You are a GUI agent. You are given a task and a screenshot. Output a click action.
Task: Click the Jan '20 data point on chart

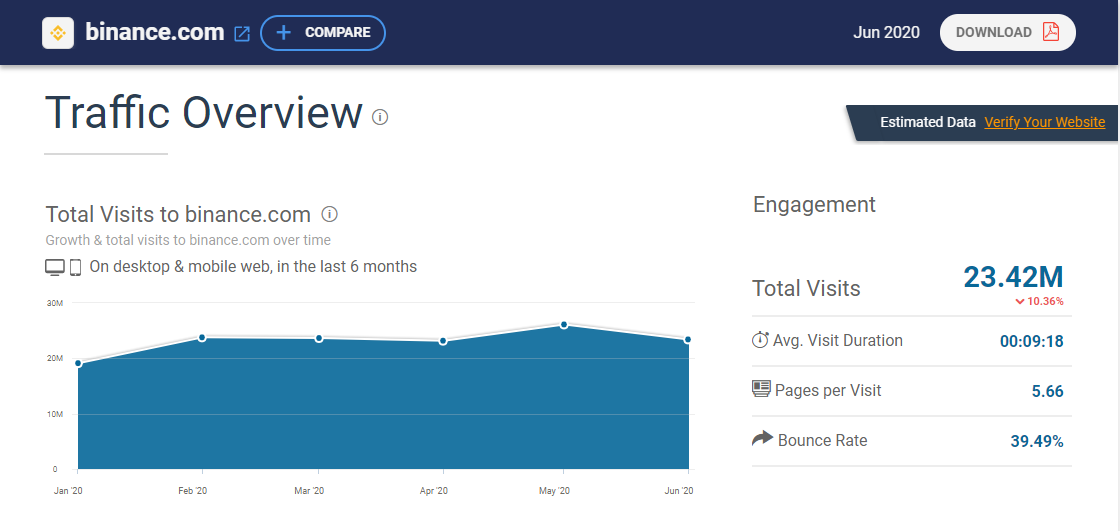click(78, 364)
